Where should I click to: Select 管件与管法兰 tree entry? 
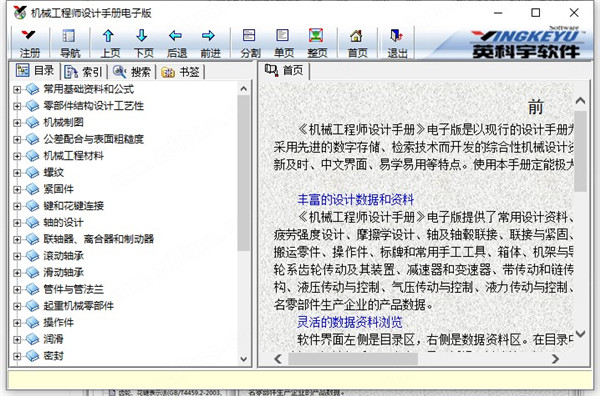pos(73,289)
